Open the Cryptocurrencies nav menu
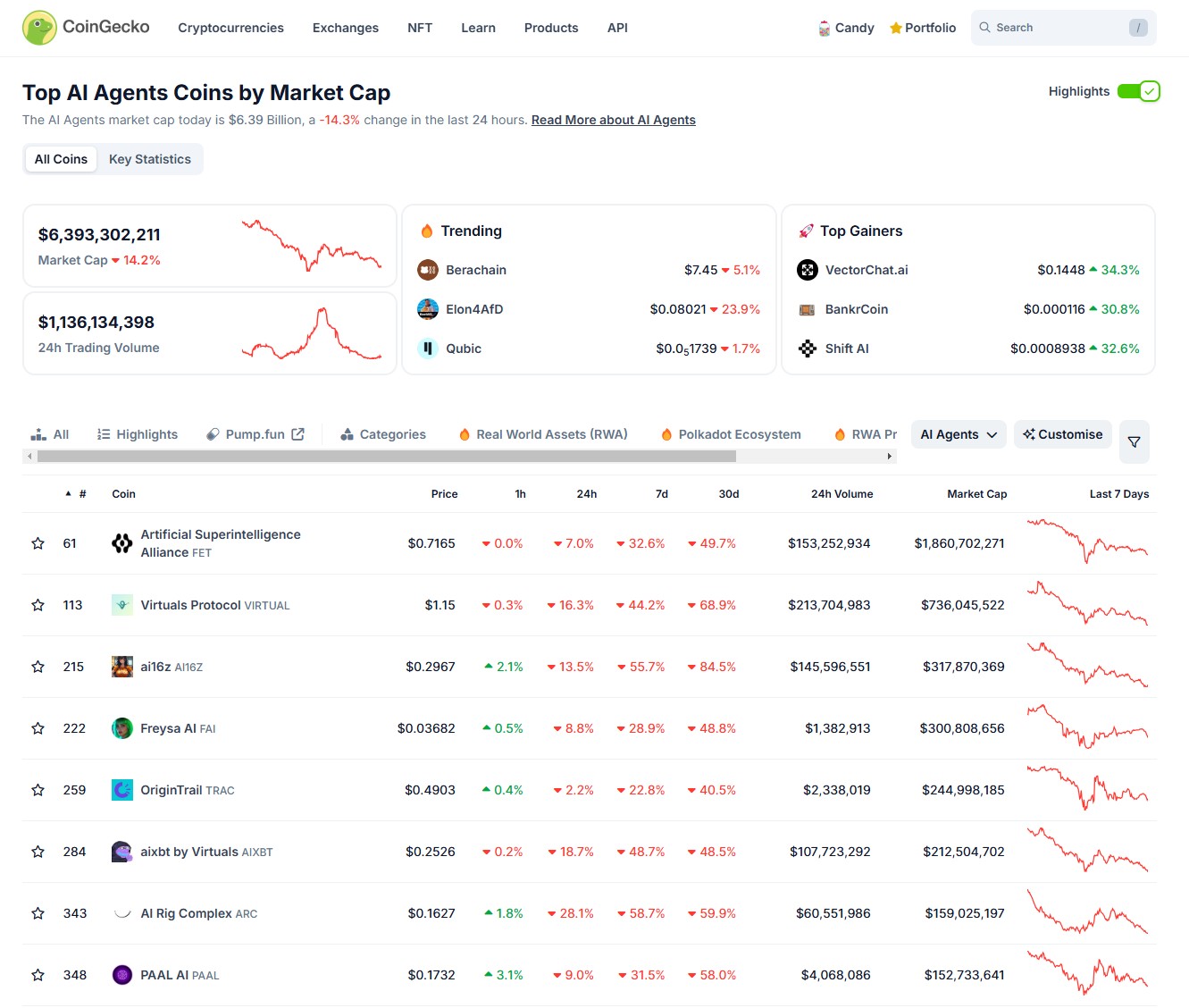1189x1008 pixels. click(230, 28)
